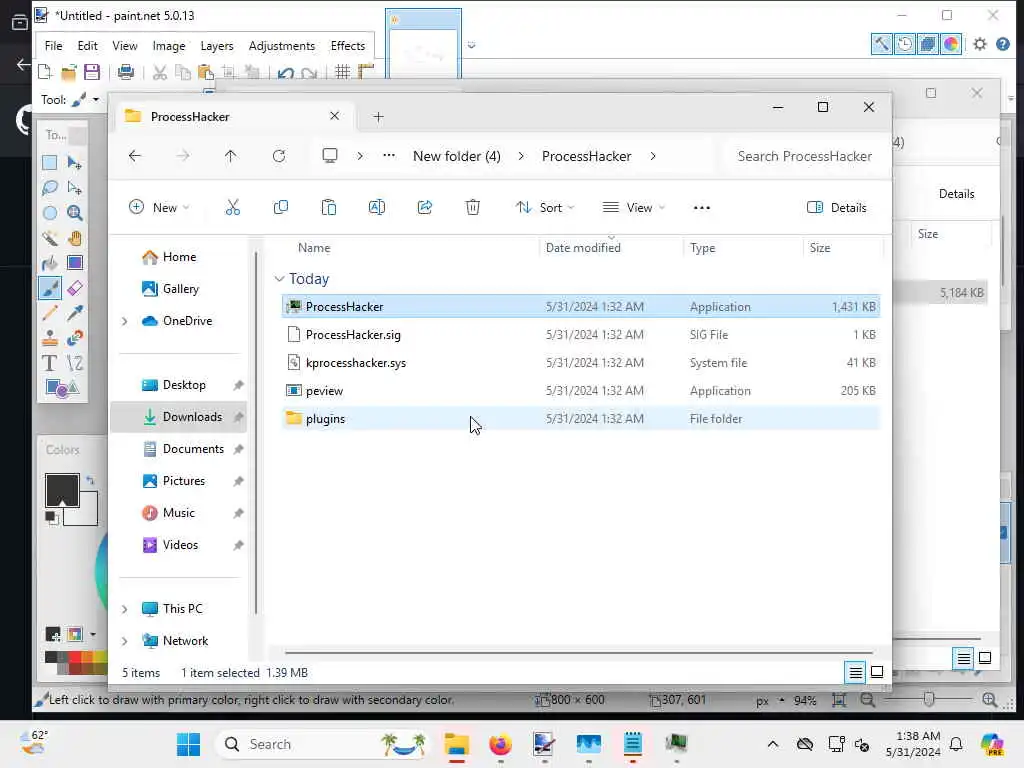Refresh the Explorer folder view
Screen dimensions: 1024x768
[x=279, y=156]
